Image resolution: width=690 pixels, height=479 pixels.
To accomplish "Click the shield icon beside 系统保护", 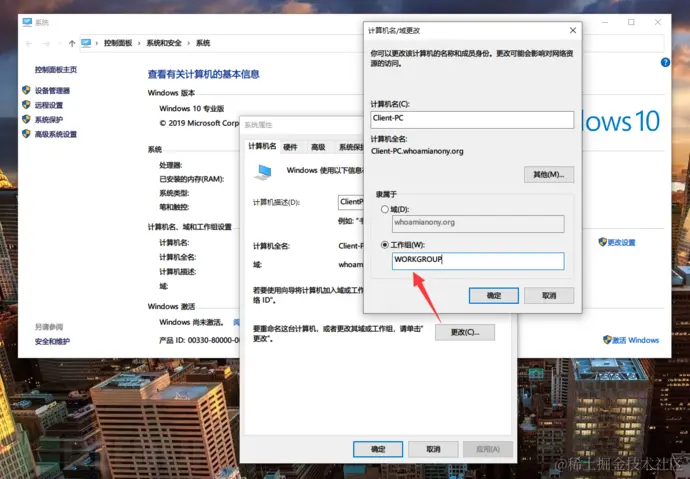I will (x=26, y=119).
